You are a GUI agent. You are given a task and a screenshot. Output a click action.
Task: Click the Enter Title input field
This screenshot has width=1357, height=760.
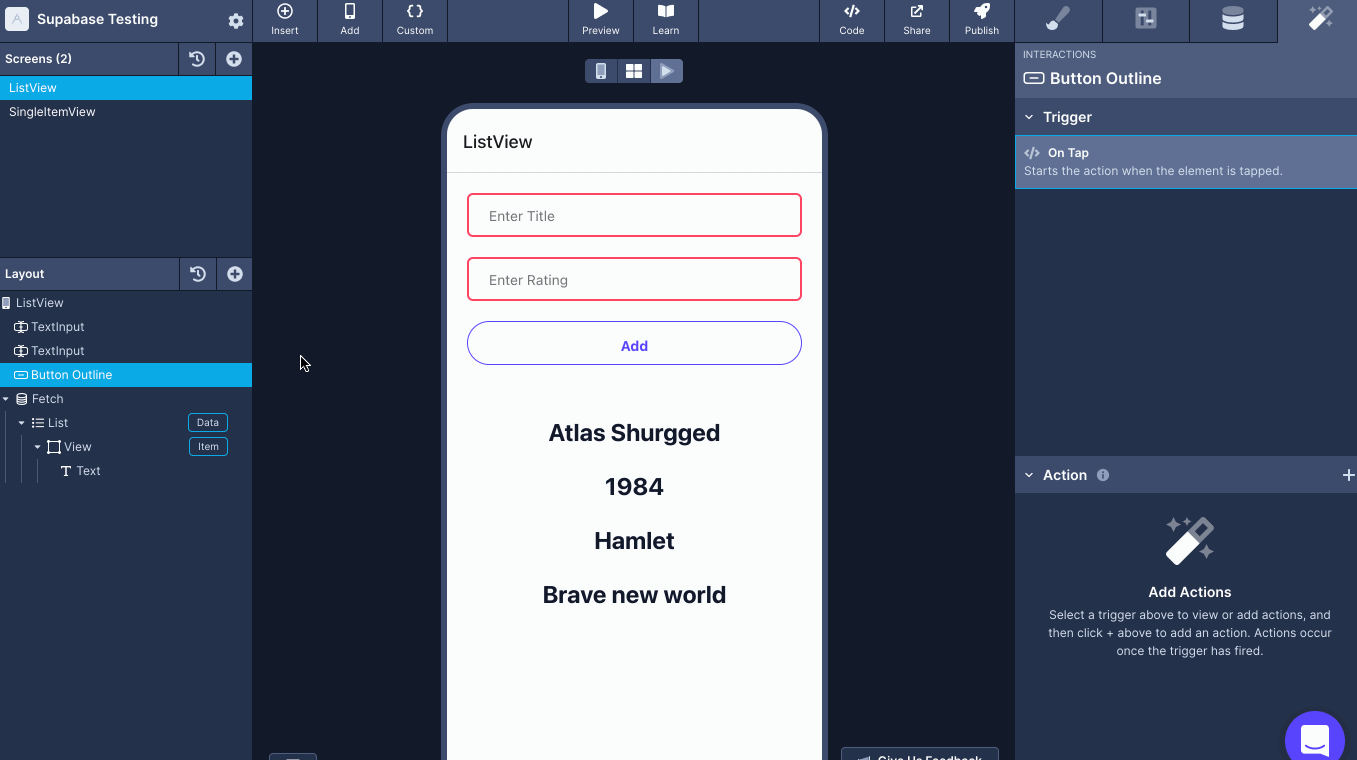pos(634,215)
